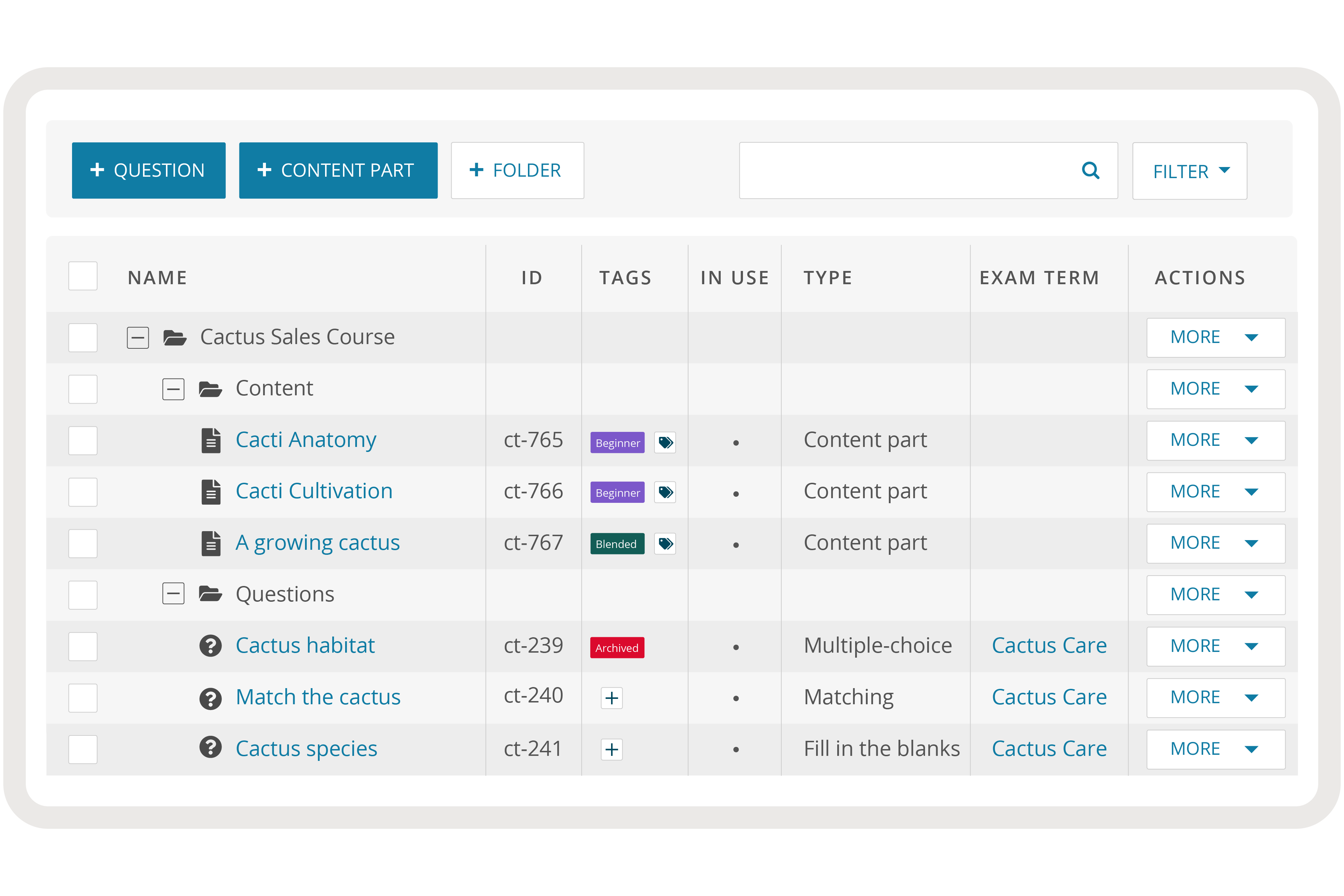The image size is (1344, 896).
Task: Open the FILTER dropdown
Action: pyautogui.click(x=1189, y=171)
